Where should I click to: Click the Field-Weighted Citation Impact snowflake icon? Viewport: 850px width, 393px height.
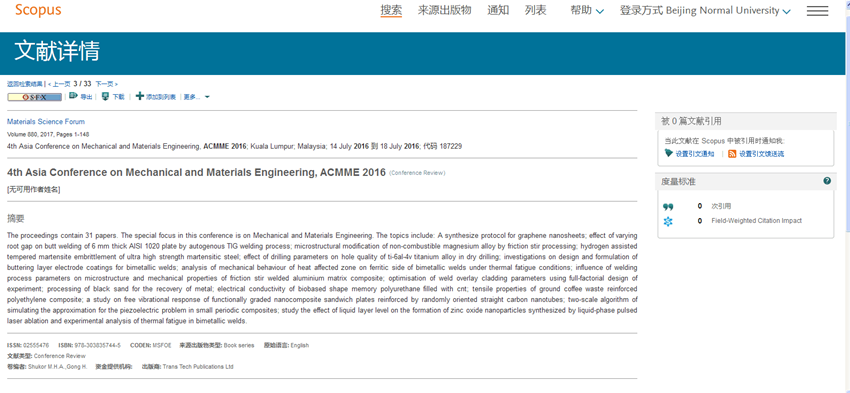(x=668, y=221)
